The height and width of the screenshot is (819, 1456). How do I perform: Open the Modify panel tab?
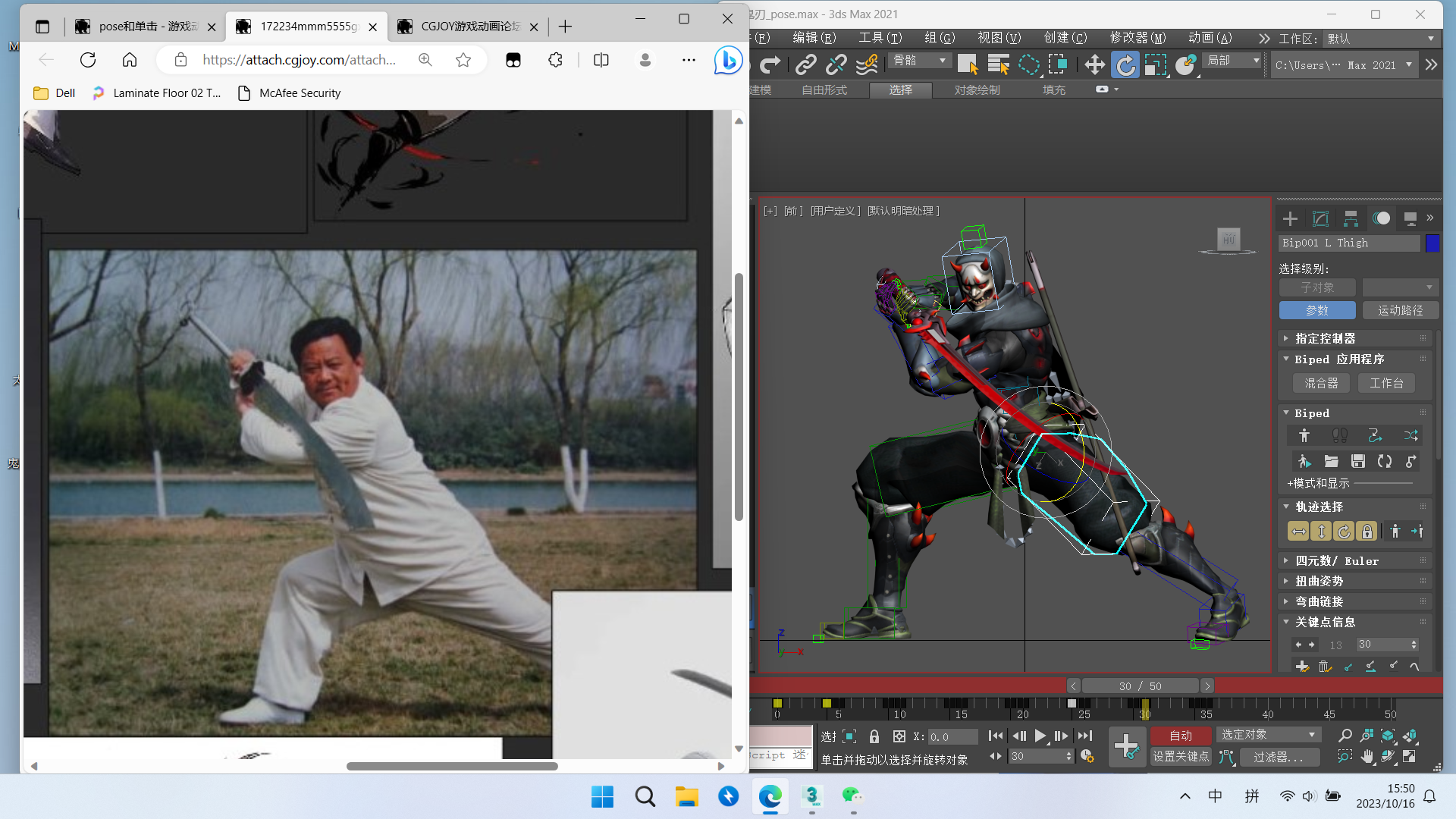point(1320,218)
